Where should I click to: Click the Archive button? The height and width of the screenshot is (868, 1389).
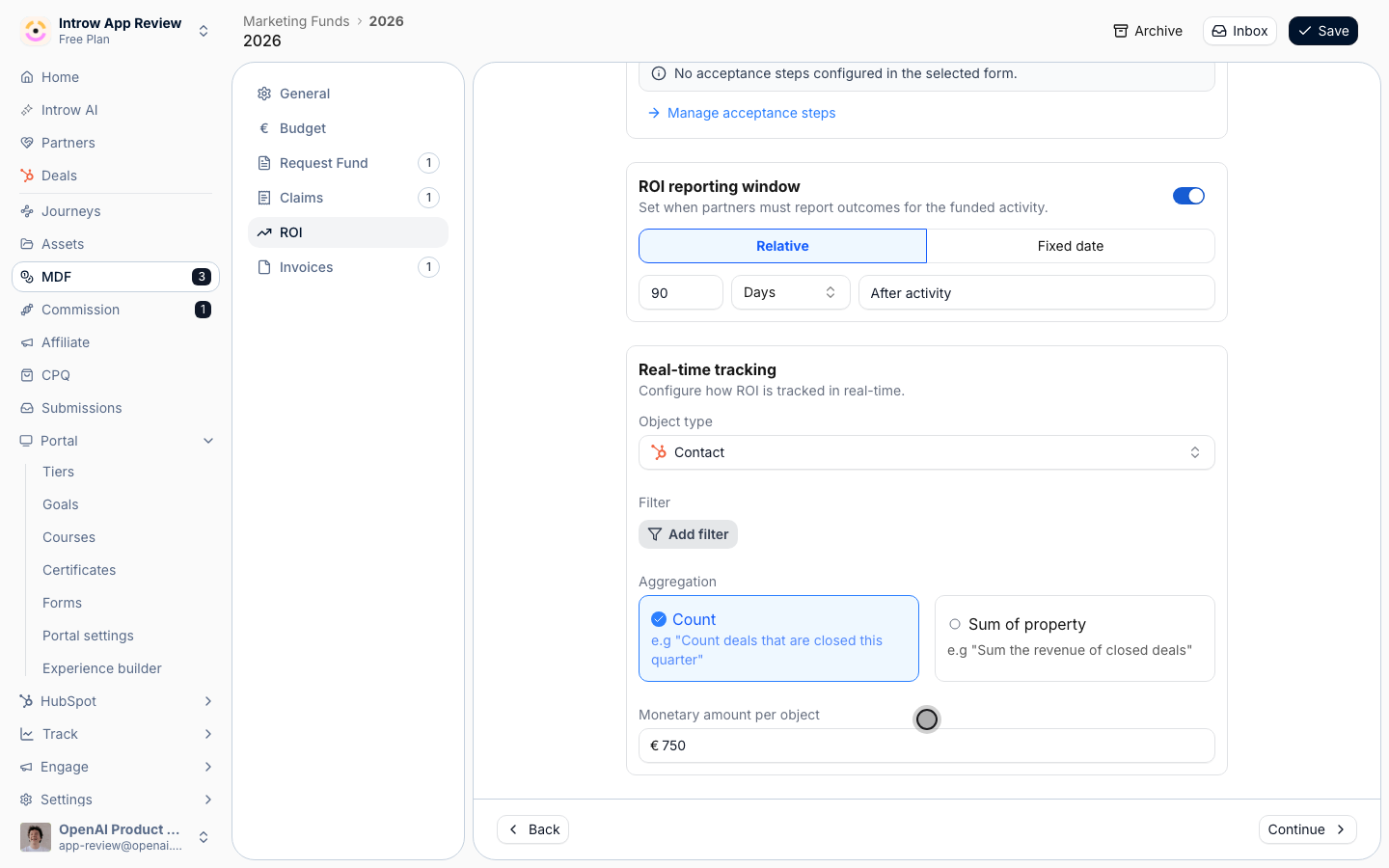click(x=1148, y=31)
